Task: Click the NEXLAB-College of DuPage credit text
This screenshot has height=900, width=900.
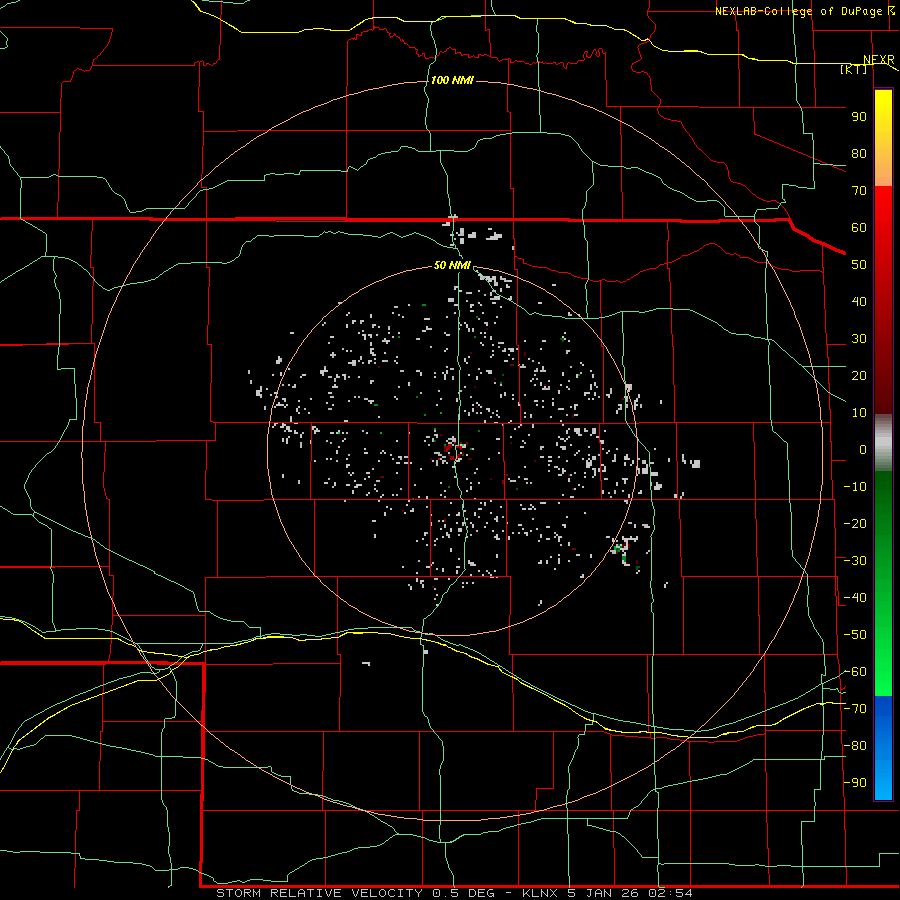Action: [x=798, y=11]
